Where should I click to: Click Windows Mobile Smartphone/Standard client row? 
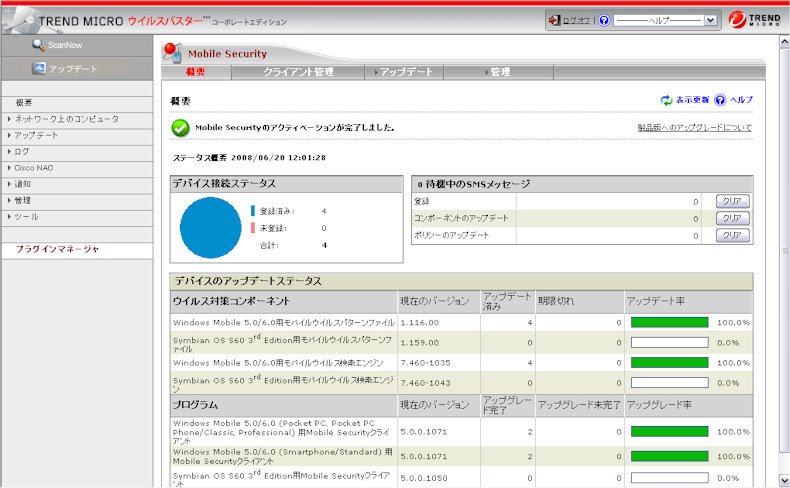(462, 456)
